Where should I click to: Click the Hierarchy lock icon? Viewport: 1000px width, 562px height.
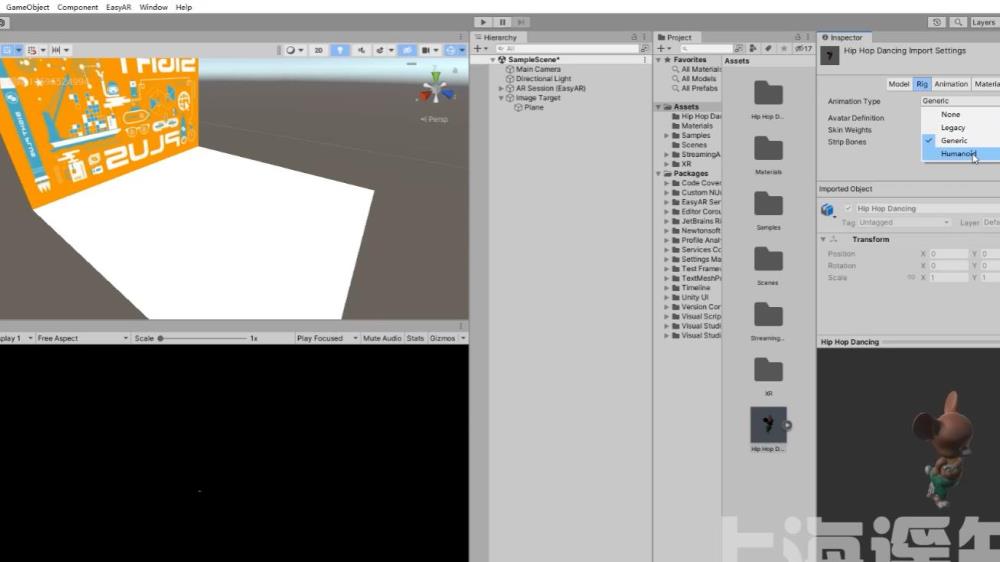[x=634, y=37]
